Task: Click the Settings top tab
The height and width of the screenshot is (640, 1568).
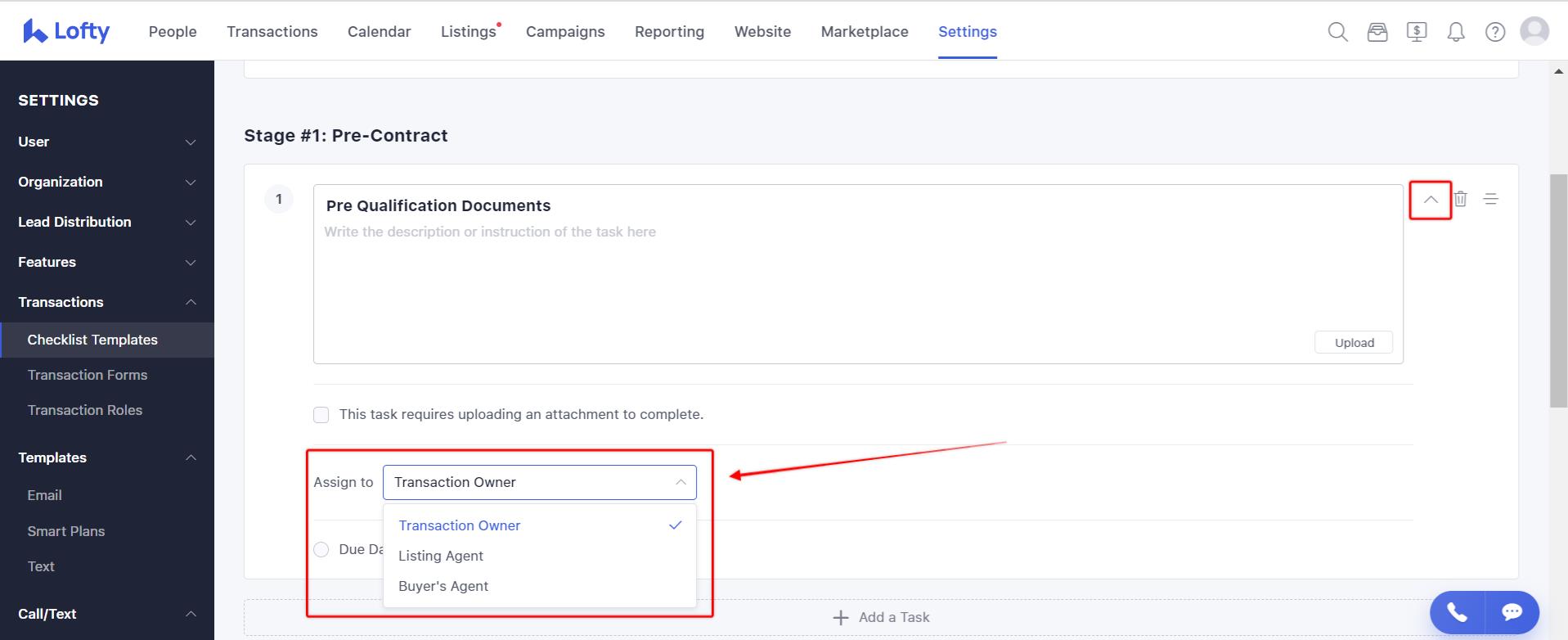Action: 968,32
